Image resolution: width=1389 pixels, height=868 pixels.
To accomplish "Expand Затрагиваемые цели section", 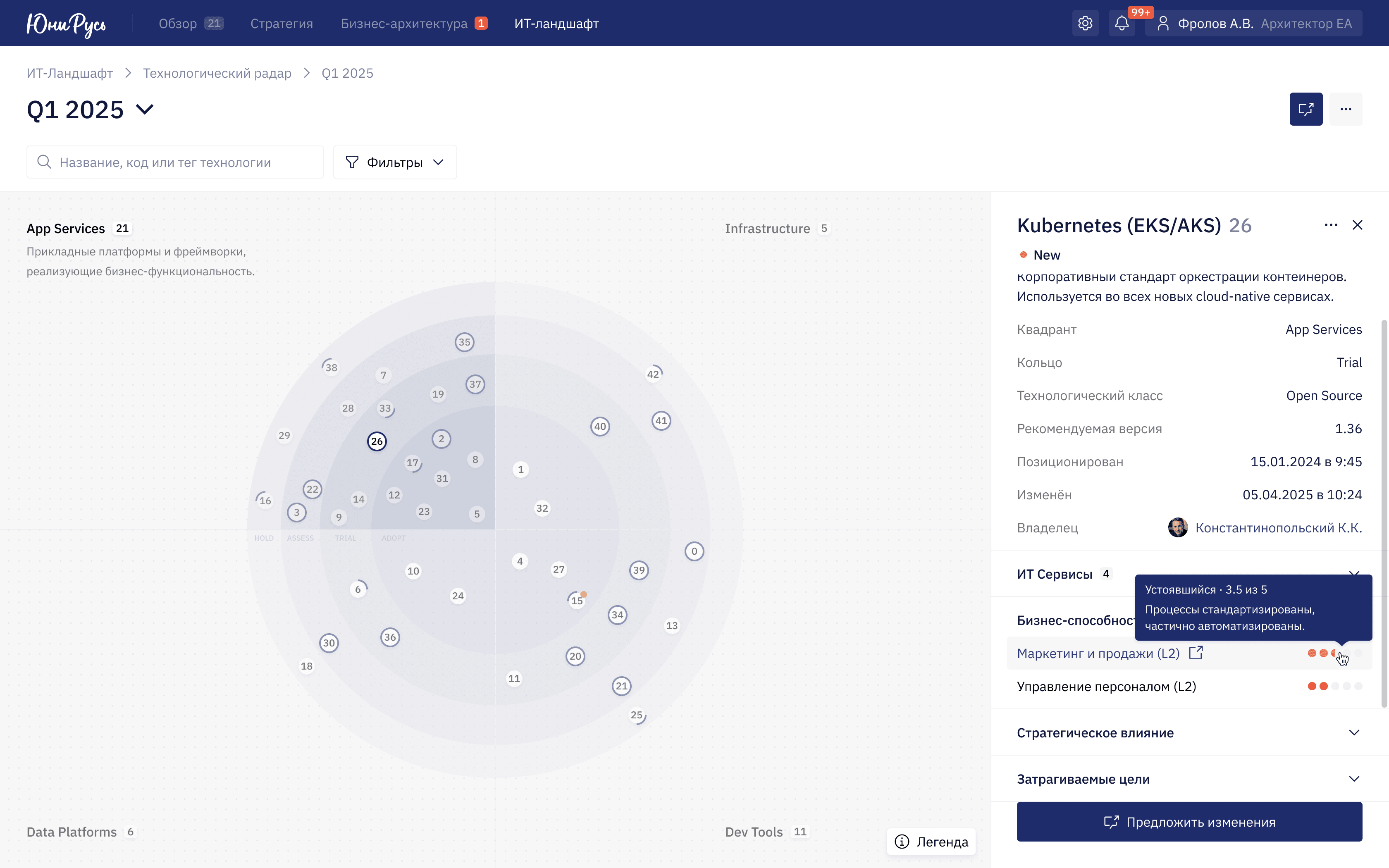I will [1189, 779].
